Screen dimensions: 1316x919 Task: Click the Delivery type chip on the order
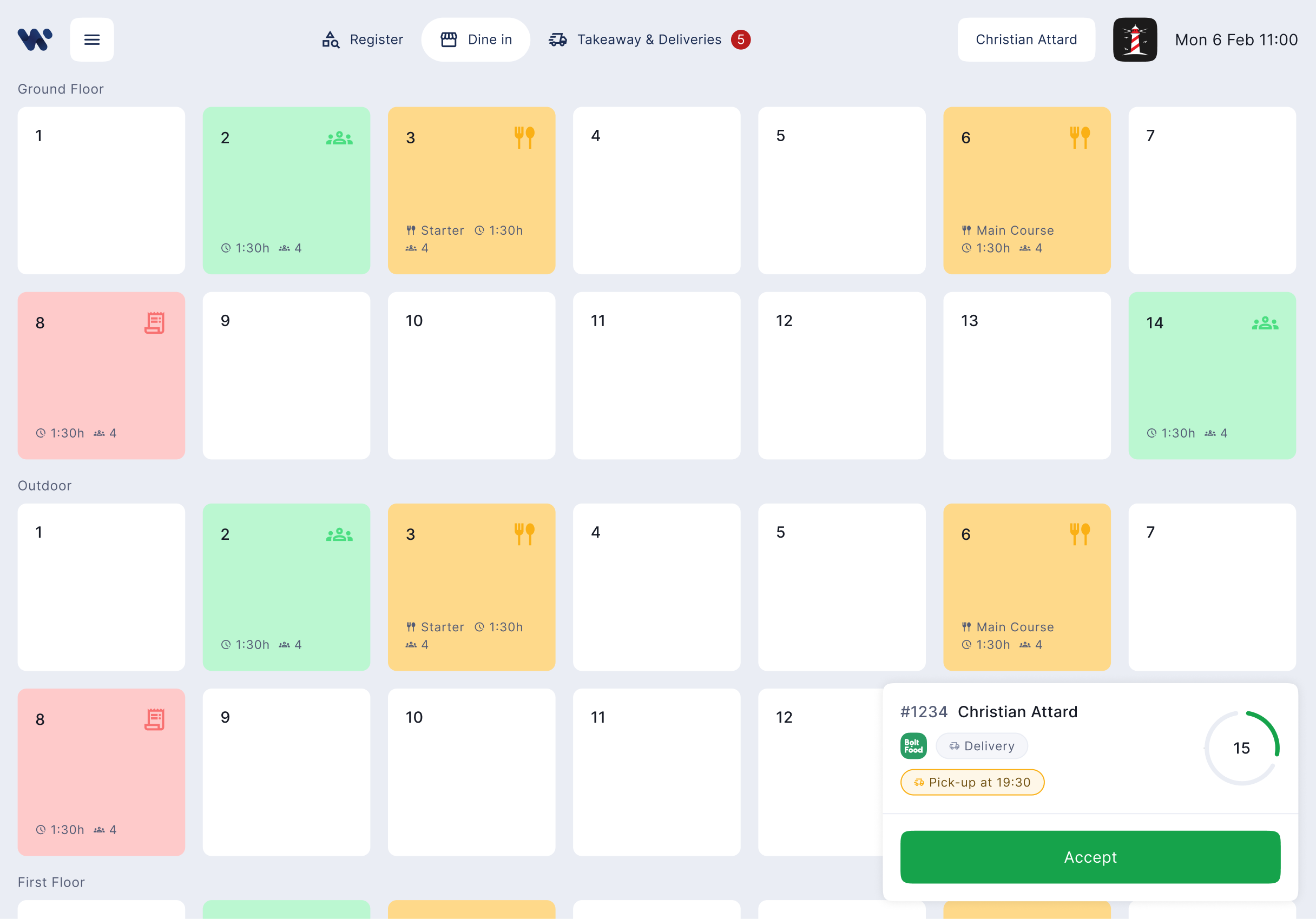981,745
